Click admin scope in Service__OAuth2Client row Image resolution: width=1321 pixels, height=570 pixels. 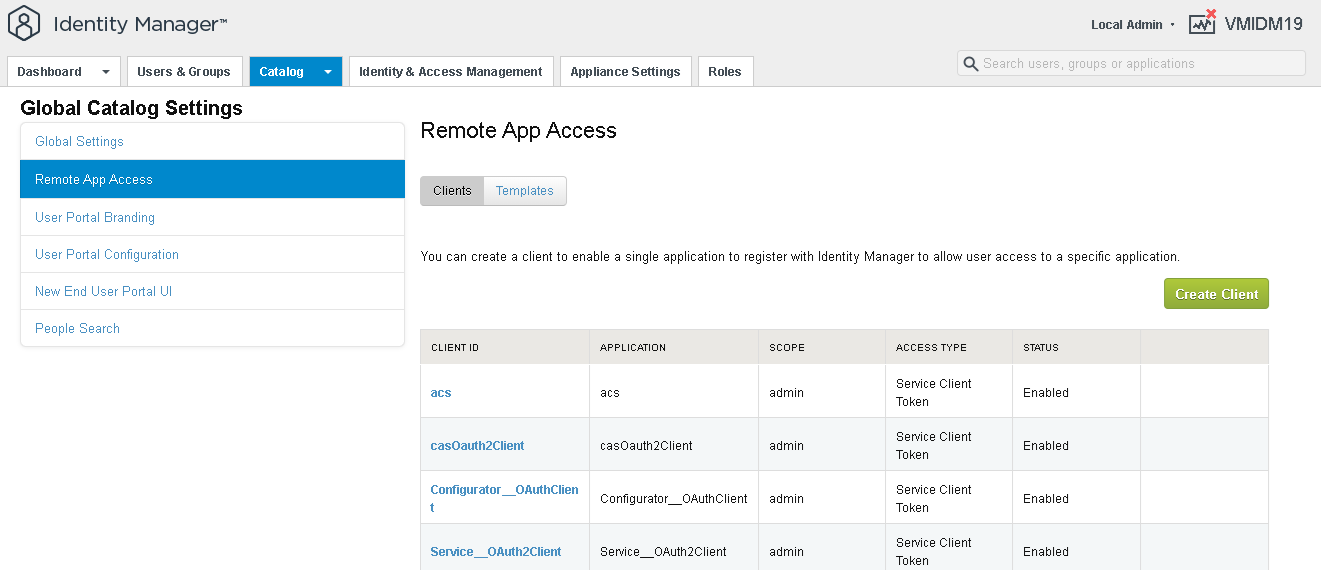click(786, 552)
